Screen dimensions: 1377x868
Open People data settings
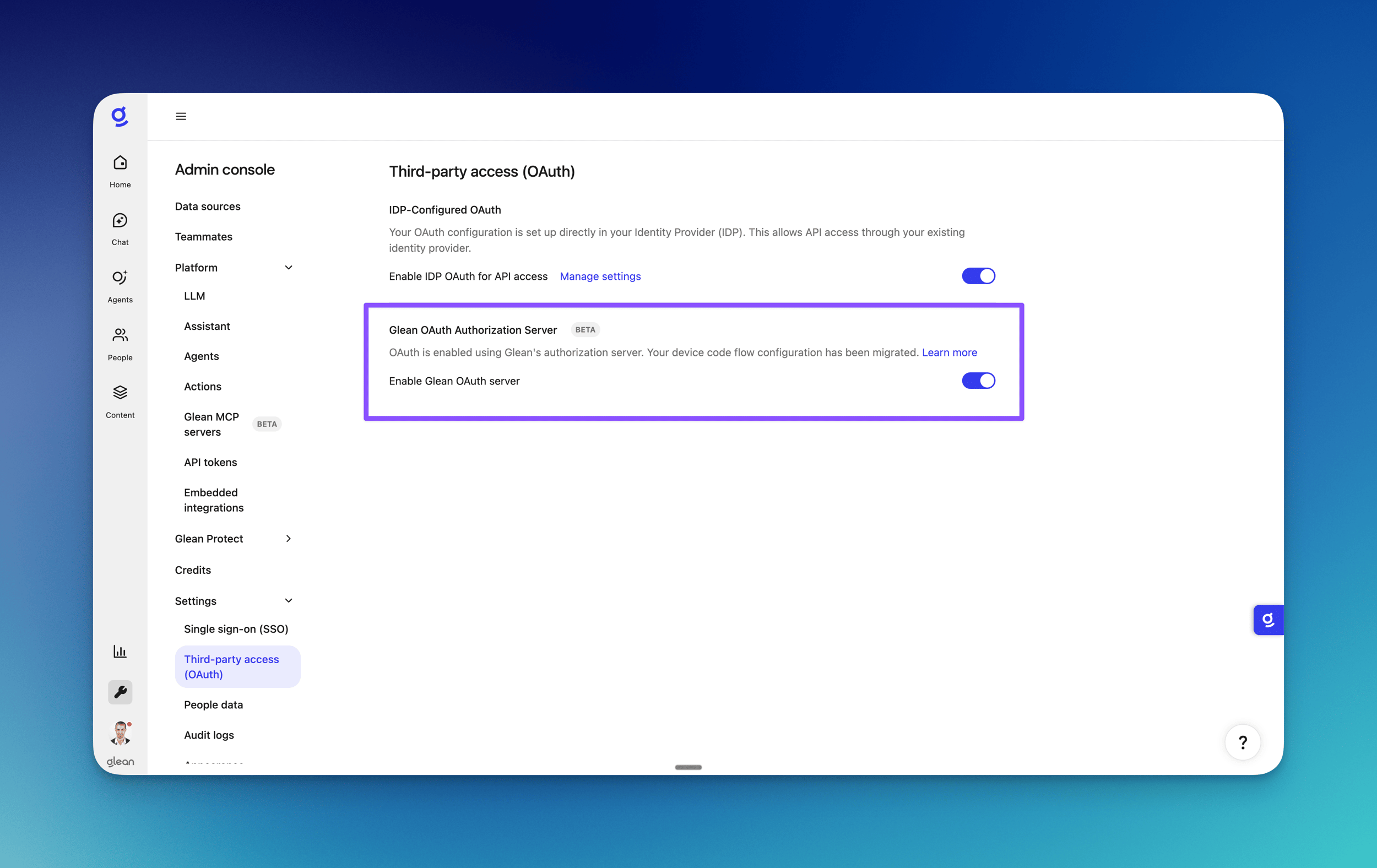click(213, 705)
